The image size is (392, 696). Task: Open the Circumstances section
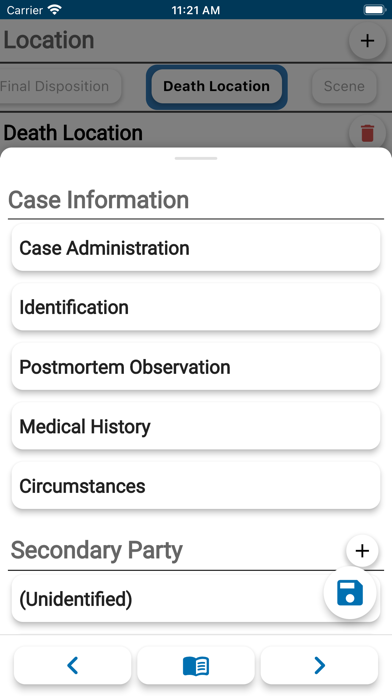pos(196,486)
